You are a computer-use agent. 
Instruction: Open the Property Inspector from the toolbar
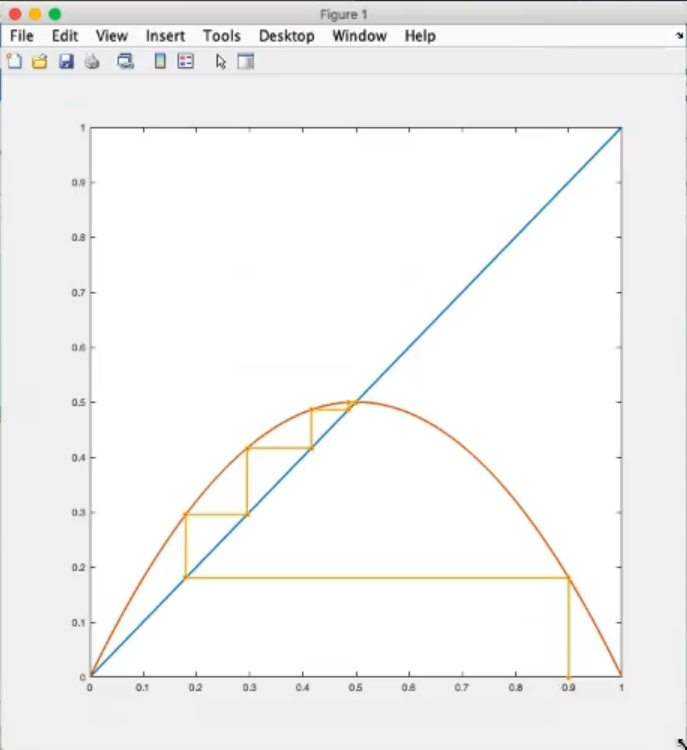(x=246, y=62)
